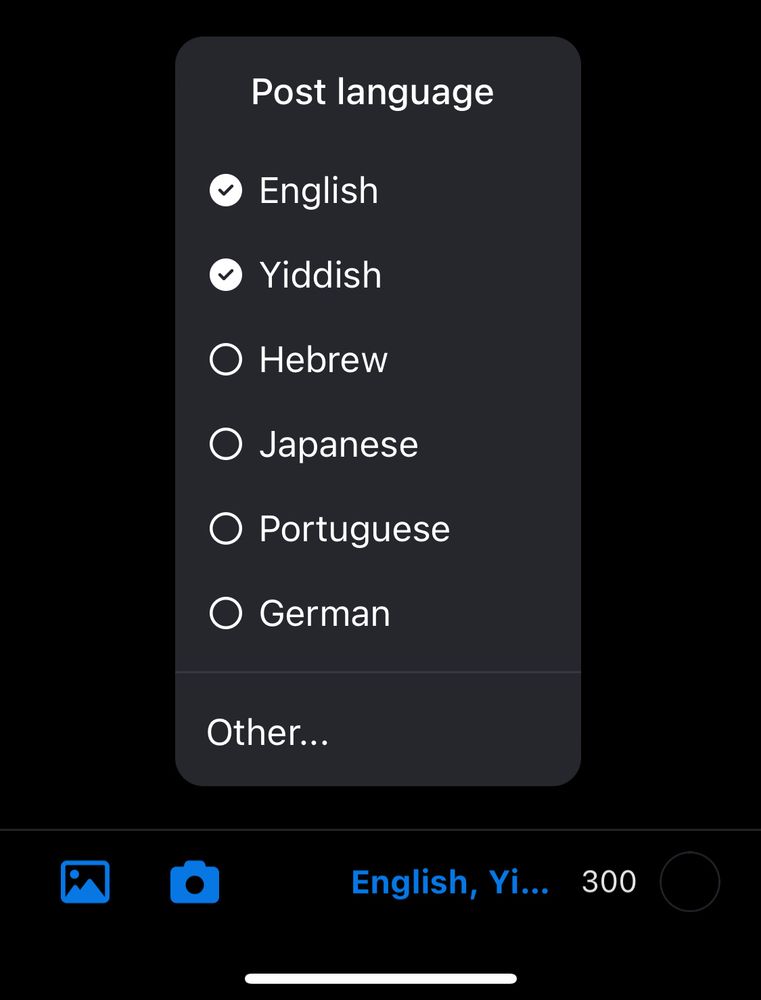Tap the Portuguese text label
This screenshot has height=1000, width=761.
355,530
